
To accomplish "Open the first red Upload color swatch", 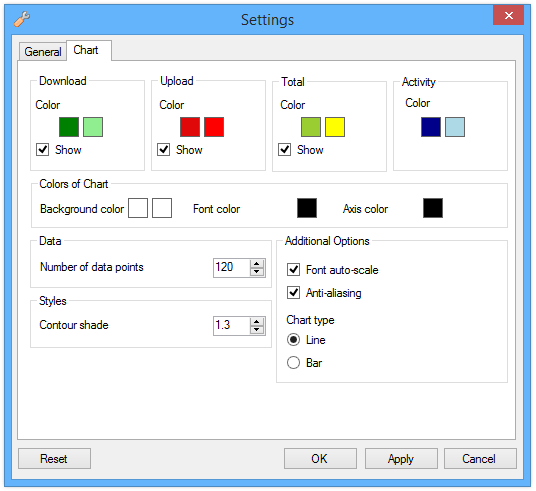I will point(190,127).
